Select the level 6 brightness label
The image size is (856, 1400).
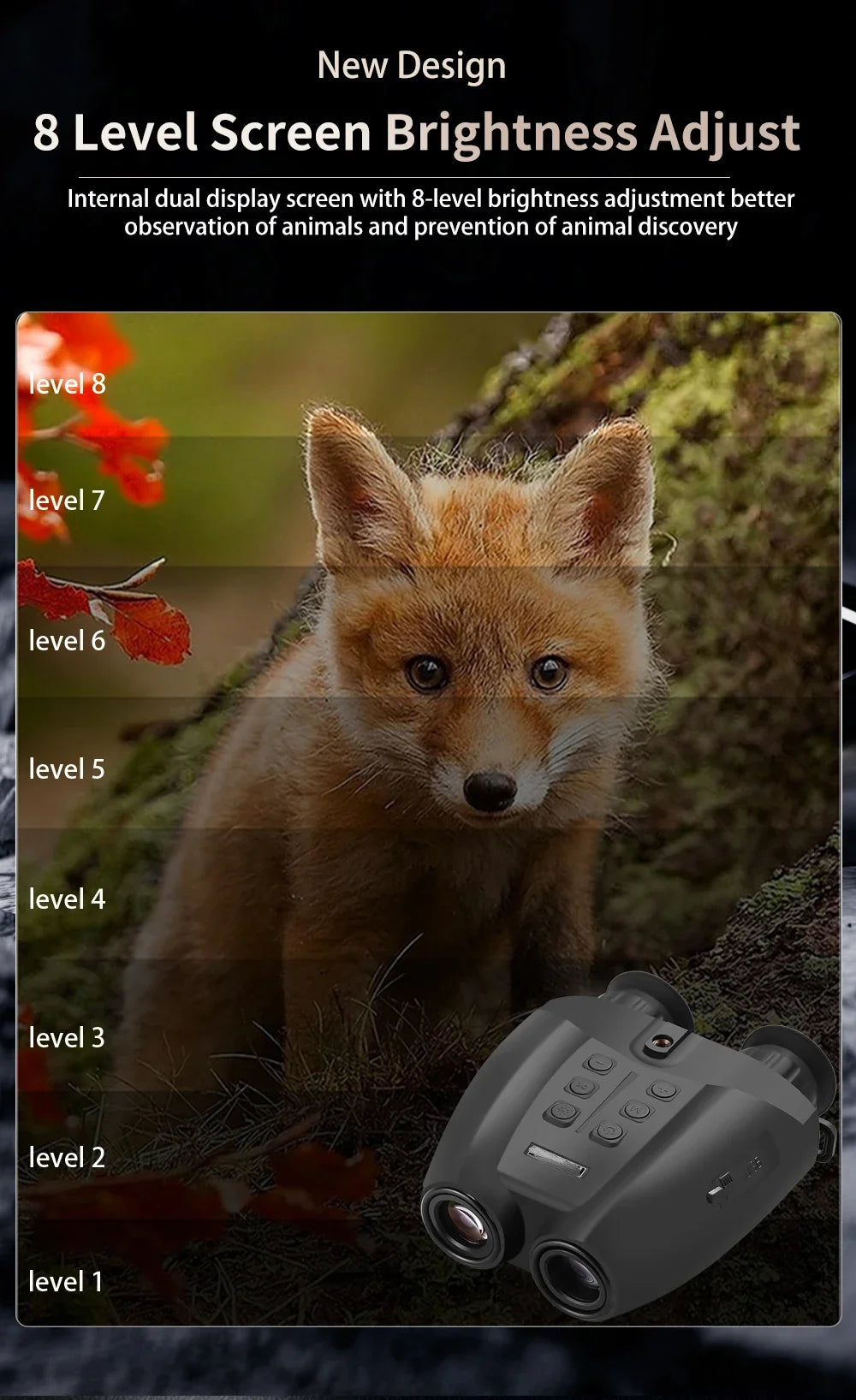tap(67, 641)
